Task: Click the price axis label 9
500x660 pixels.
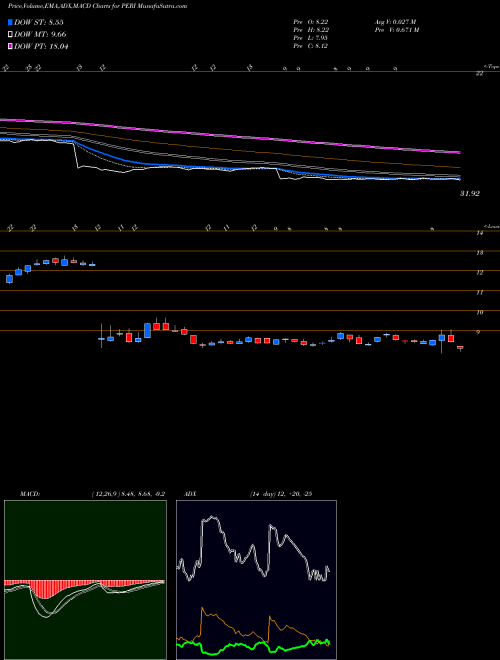Action: 479,332
